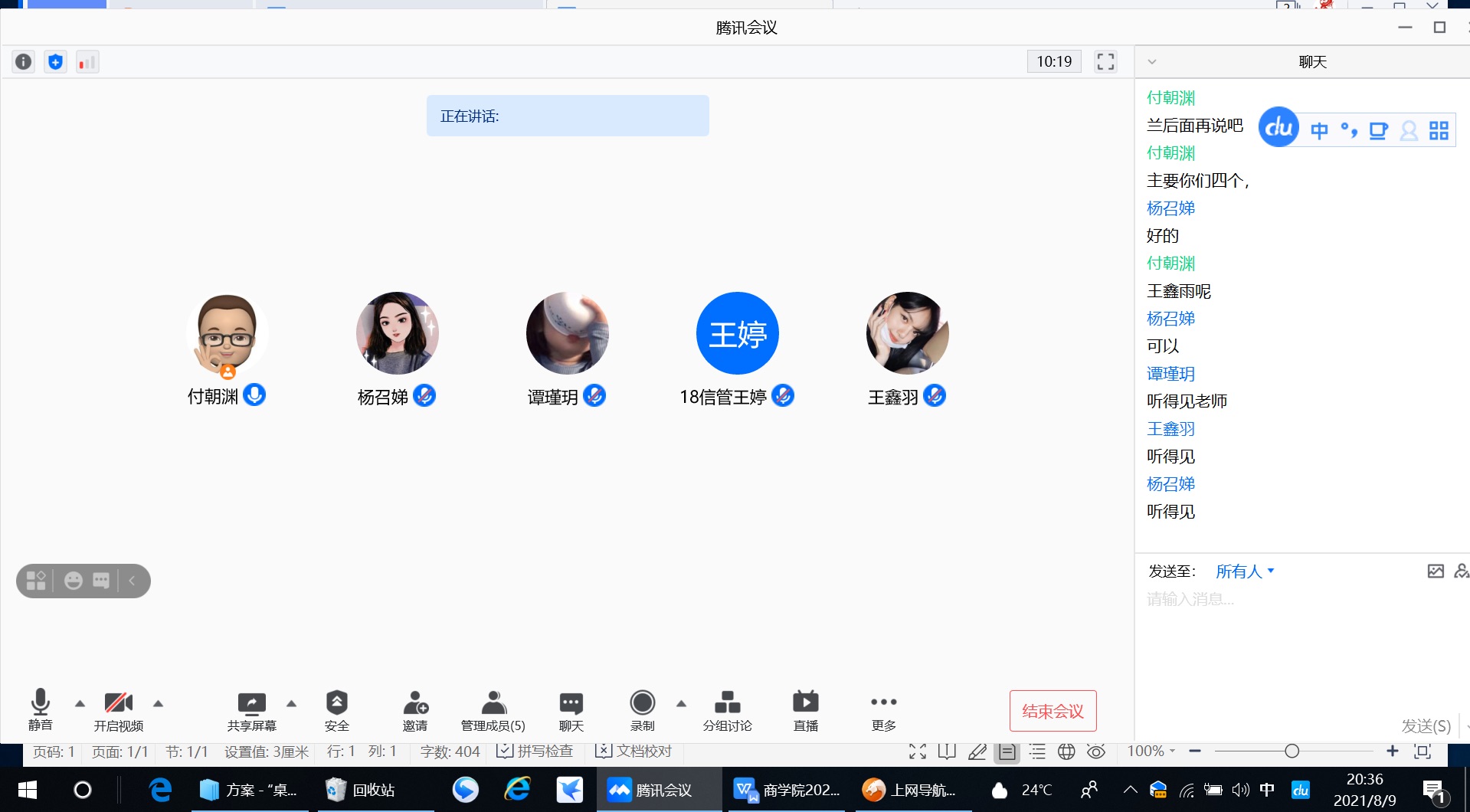
Task: Click the 请输入消息 message input field
Action: [x=1302, y=599]
